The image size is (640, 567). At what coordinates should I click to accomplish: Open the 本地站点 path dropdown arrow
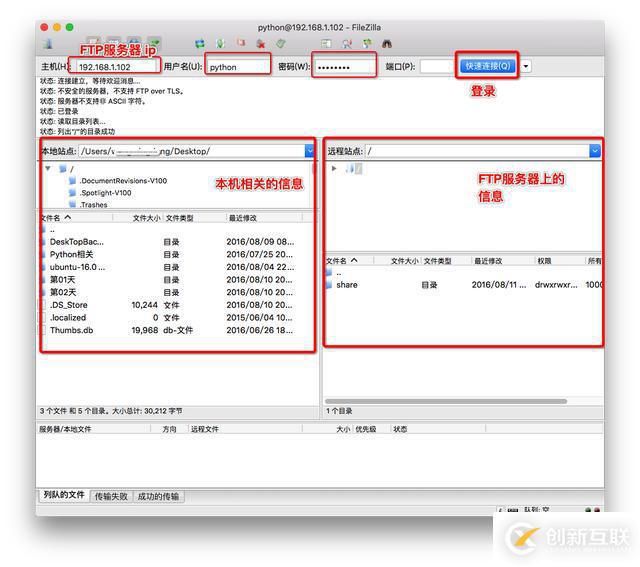[x=310, y=151]
